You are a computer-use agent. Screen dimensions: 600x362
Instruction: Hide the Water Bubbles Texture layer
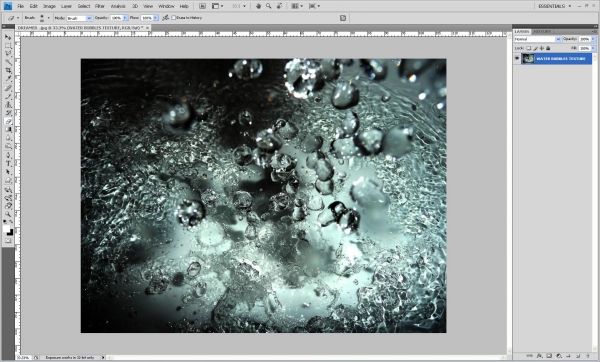point(517,59)
